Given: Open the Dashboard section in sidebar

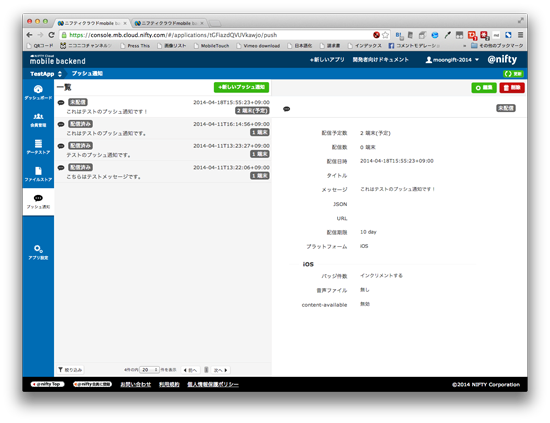Looking at the screenshot, I should (x=38, y=92).
